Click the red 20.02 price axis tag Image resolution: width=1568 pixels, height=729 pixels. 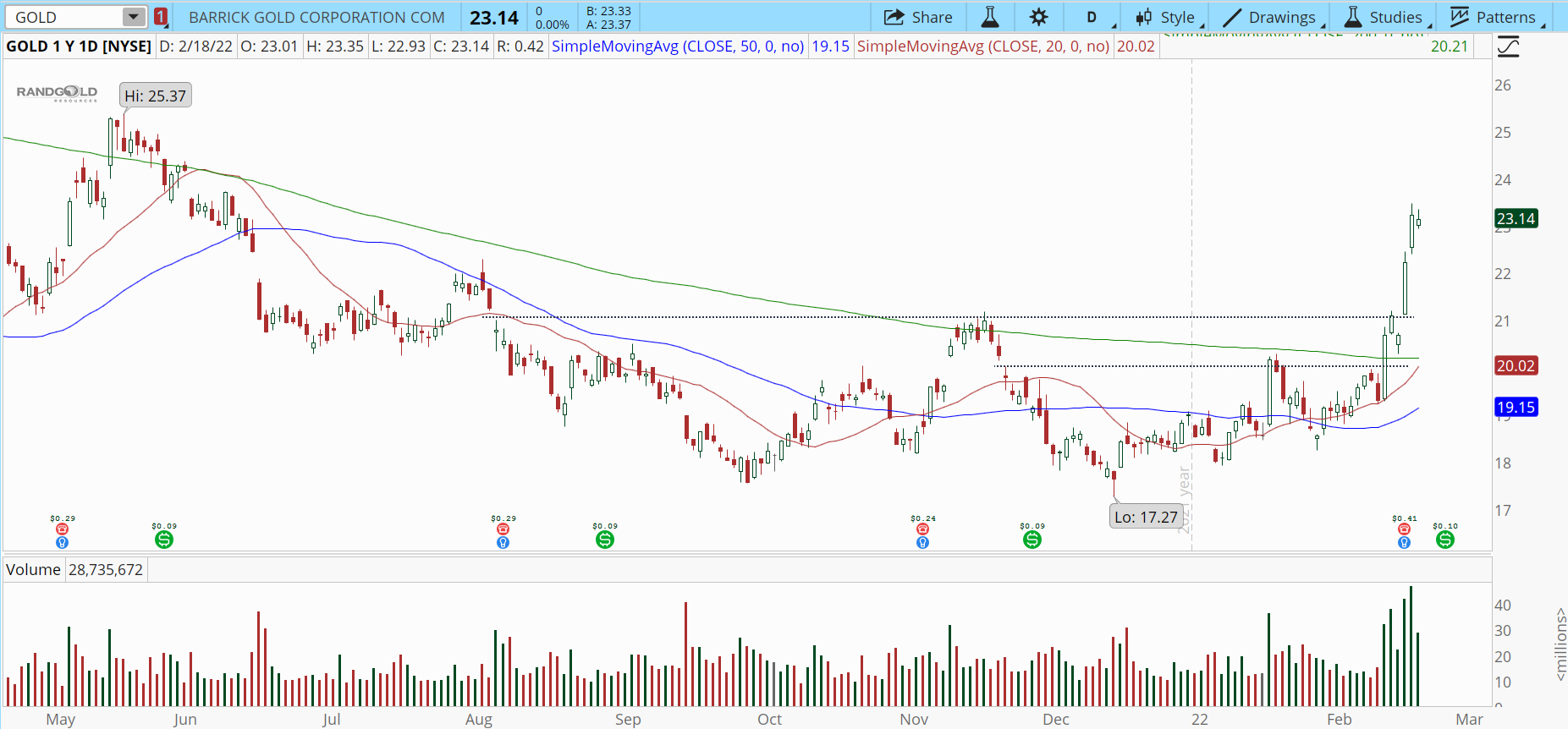coord(1516,366)
